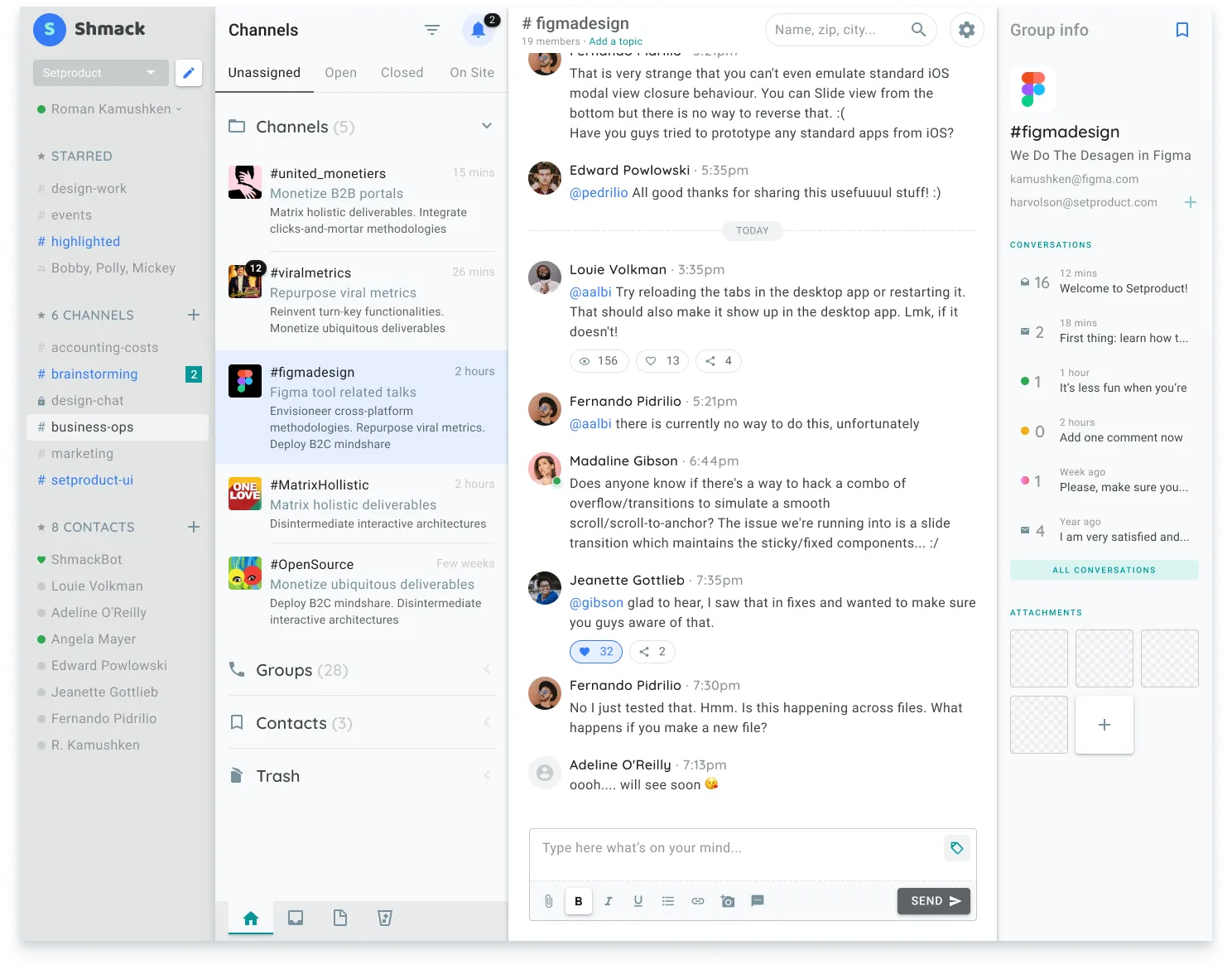Select the Trash icon in the bottom navigation
This screenshot has height=974, width=1232.
point(385,918)
